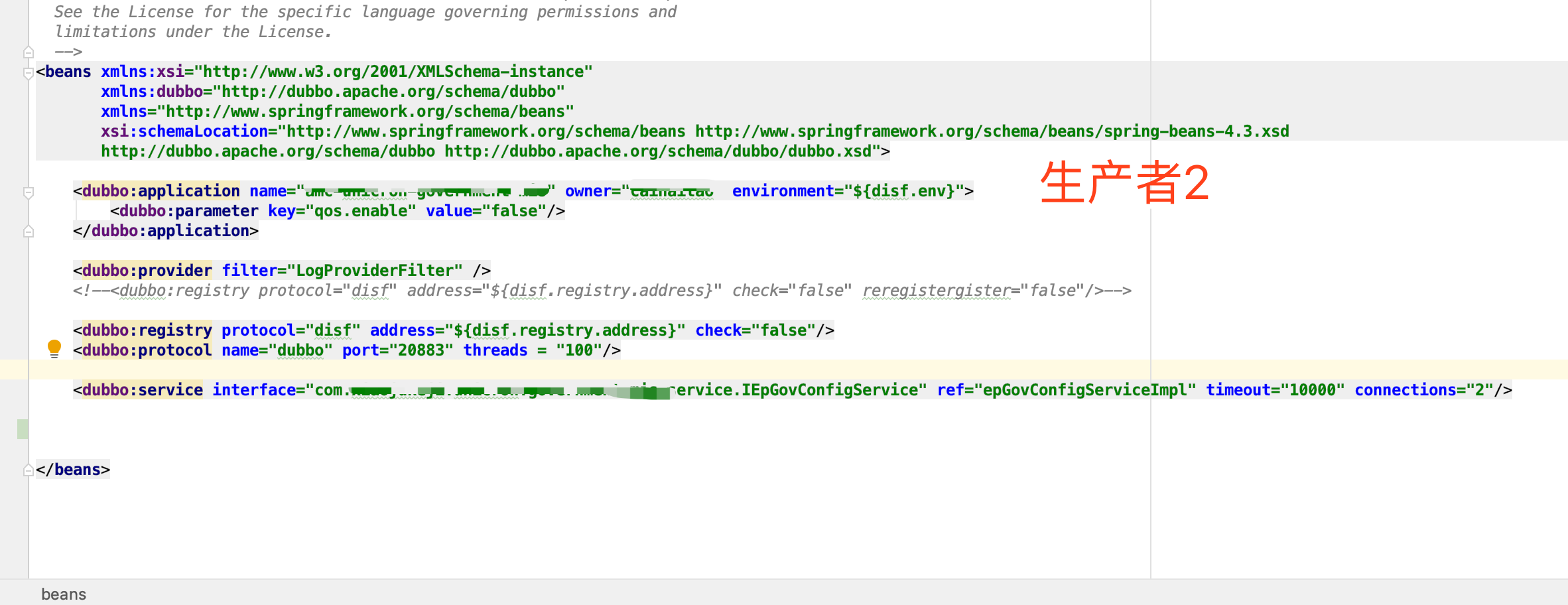
Task: Click the dubbo:provider tag name
Action: (147, 271)
